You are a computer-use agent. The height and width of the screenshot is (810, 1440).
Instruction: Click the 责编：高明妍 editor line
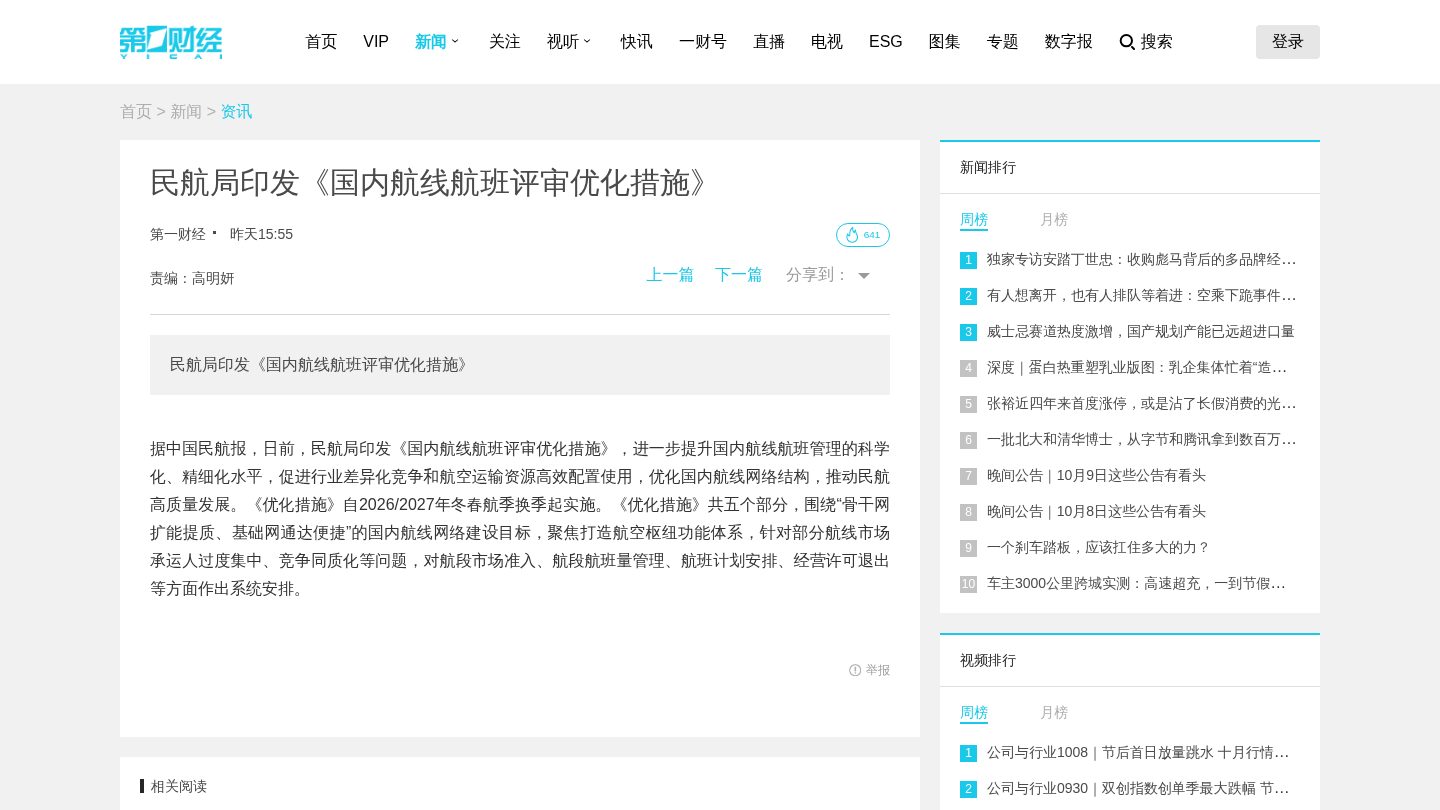point(192,278)
